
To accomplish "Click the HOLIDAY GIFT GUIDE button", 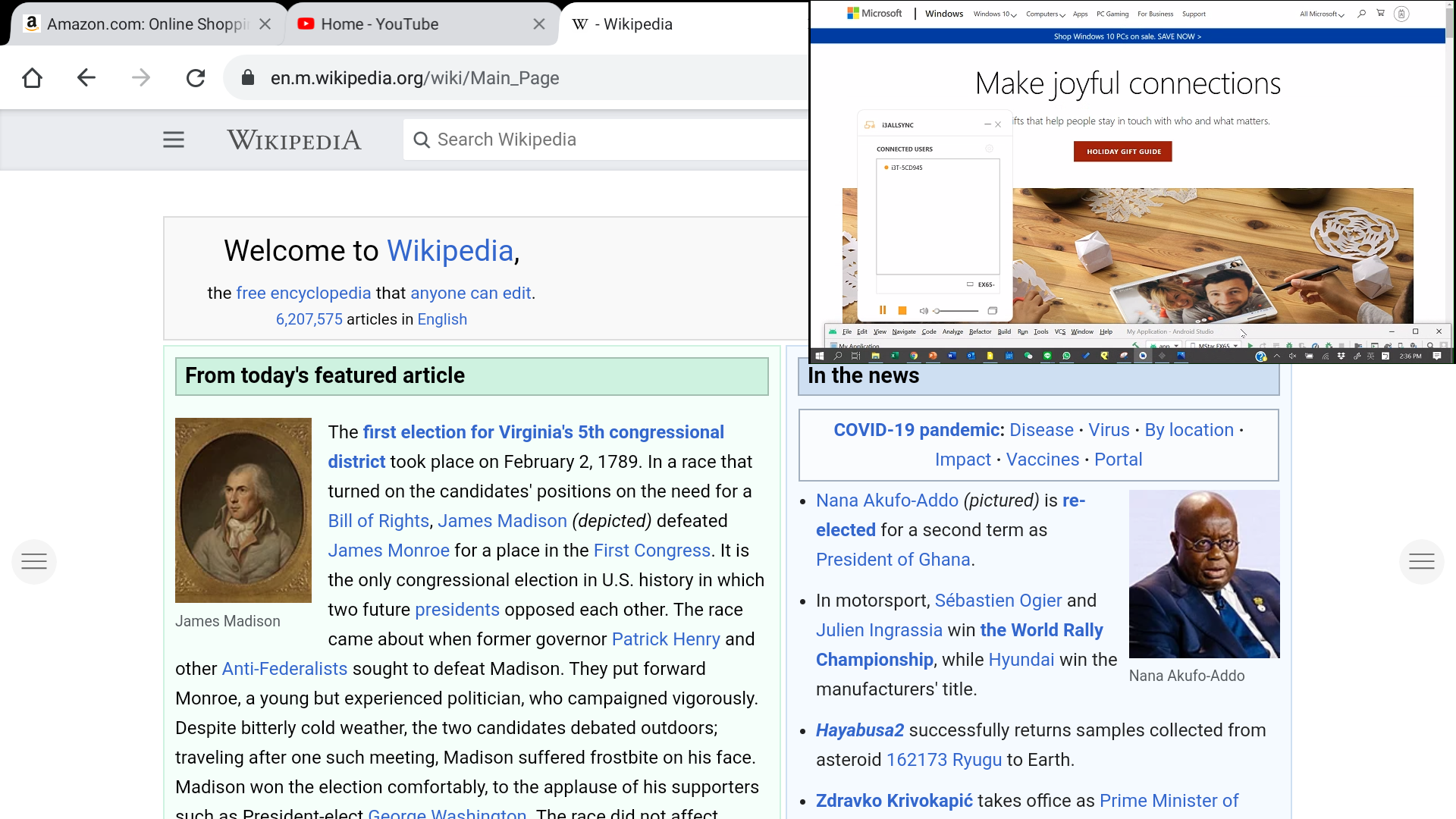I will click(x=1122, y=151).
